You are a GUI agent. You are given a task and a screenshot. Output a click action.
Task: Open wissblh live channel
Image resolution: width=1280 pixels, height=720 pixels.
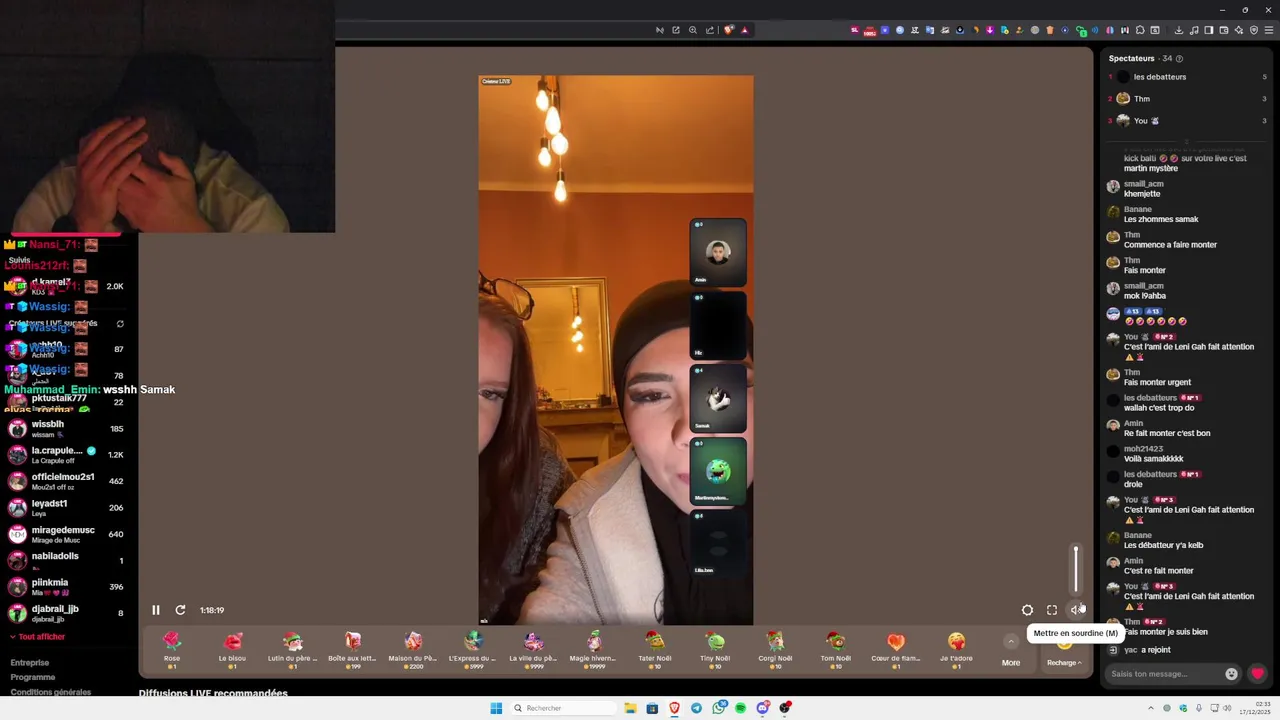pos(68,429)
